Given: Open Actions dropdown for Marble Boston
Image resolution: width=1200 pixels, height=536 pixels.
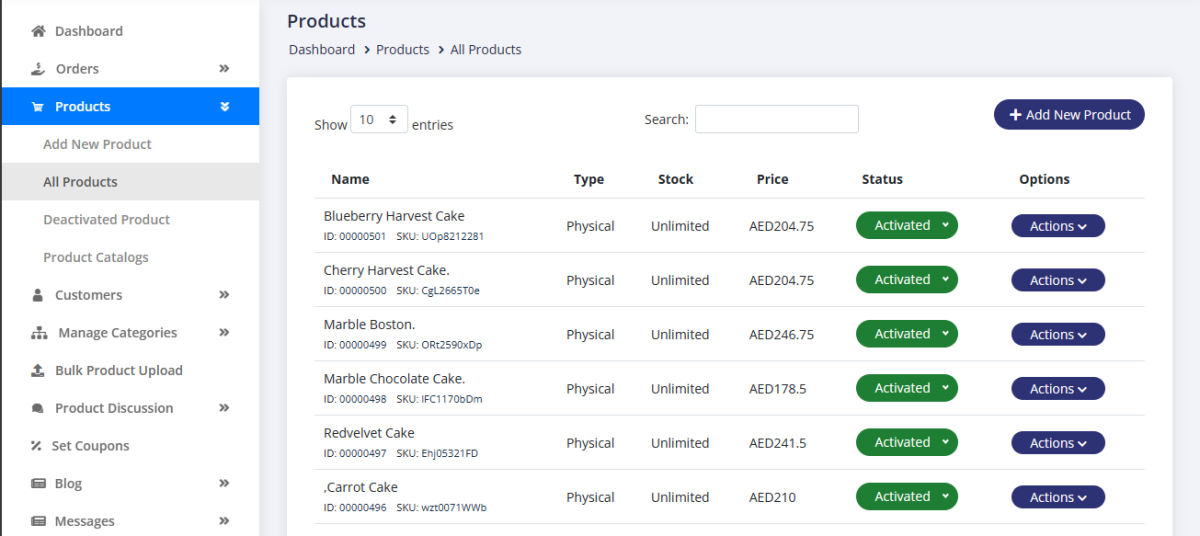Looking at the screenshot, I should coord(1058,335).
